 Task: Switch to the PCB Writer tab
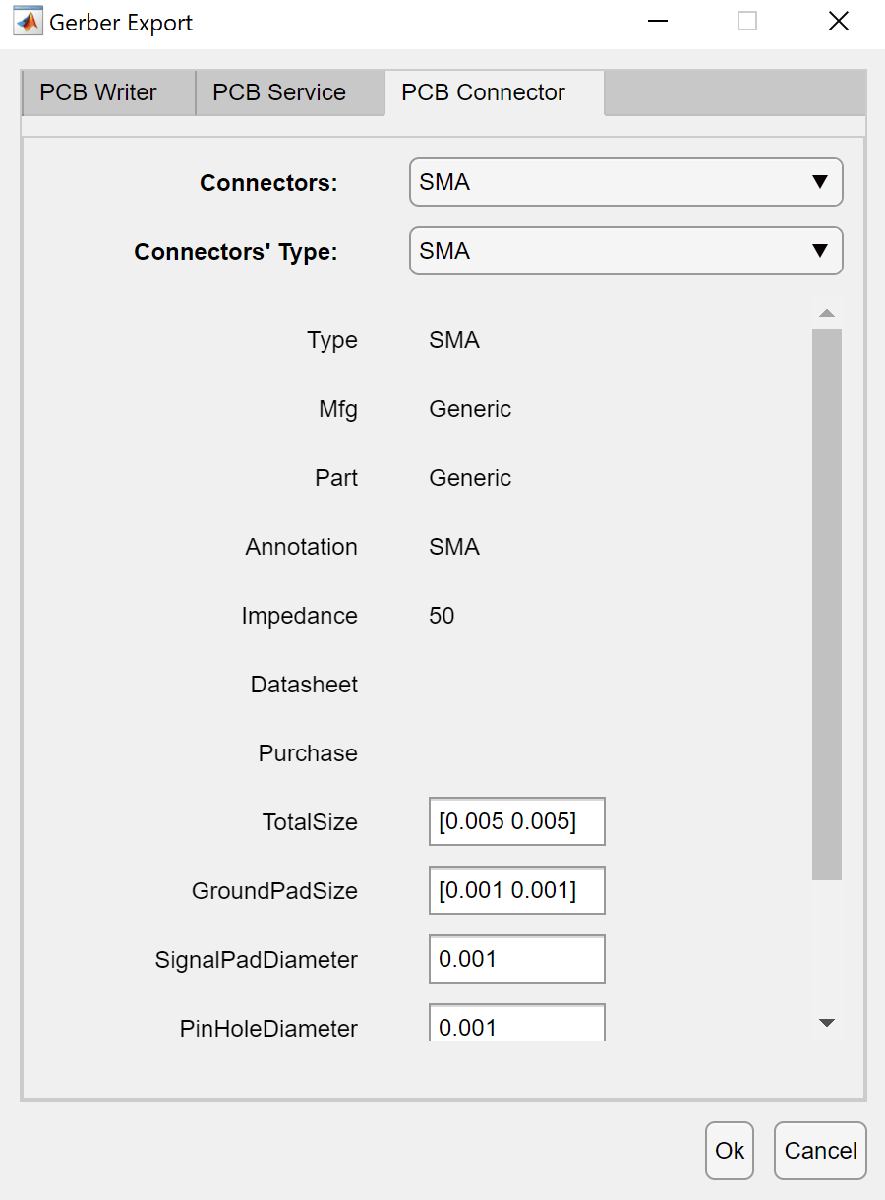[98, 93]
